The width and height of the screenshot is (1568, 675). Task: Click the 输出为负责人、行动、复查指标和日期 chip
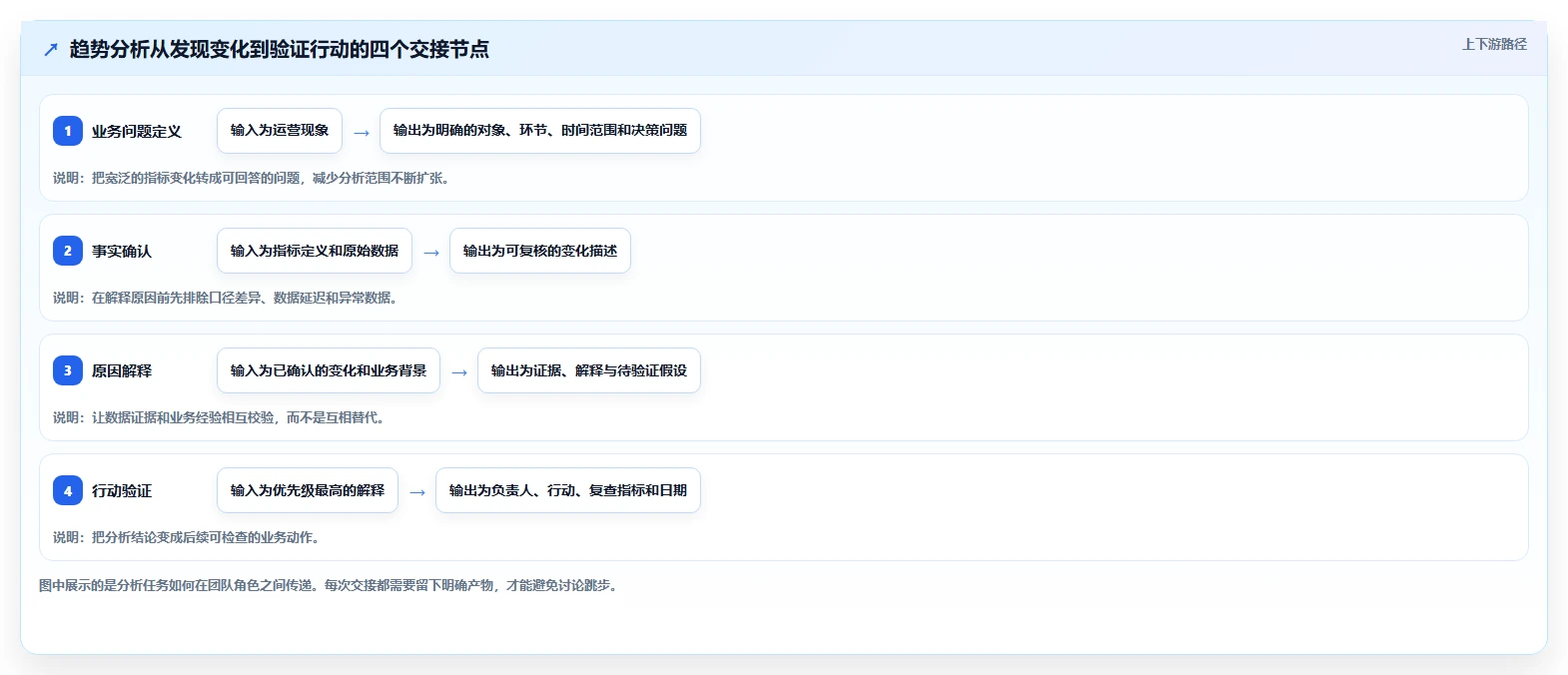(568, 490)
